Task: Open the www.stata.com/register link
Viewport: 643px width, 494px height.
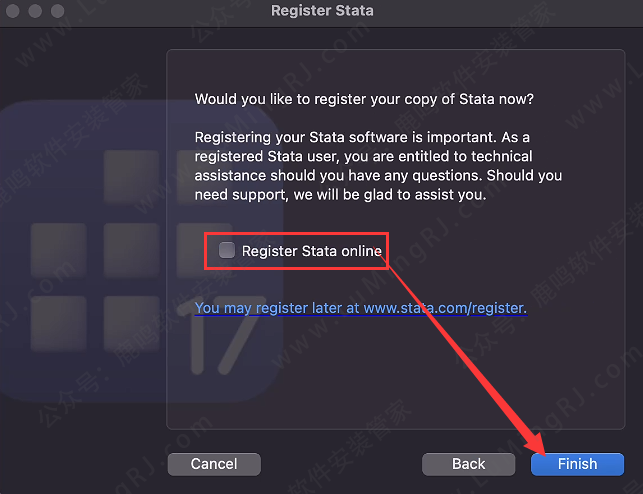Action: click(x=444, y=308)
